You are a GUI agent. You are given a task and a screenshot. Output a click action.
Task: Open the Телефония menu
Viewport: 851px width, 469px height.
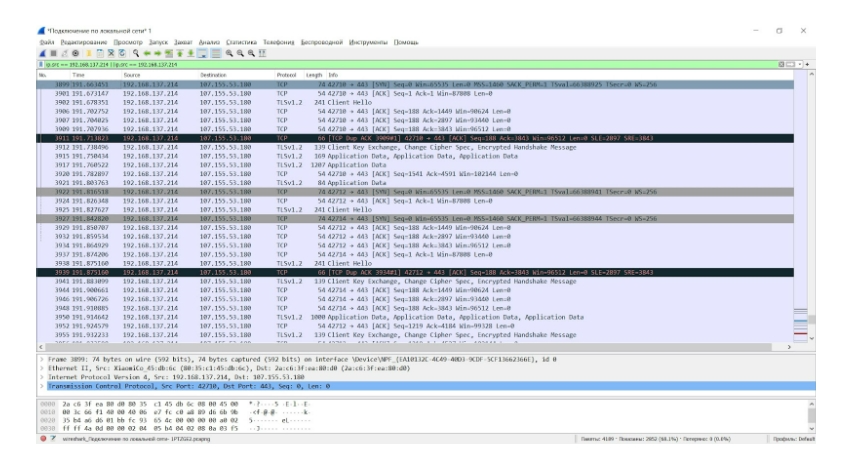click(x=278, y=42)
